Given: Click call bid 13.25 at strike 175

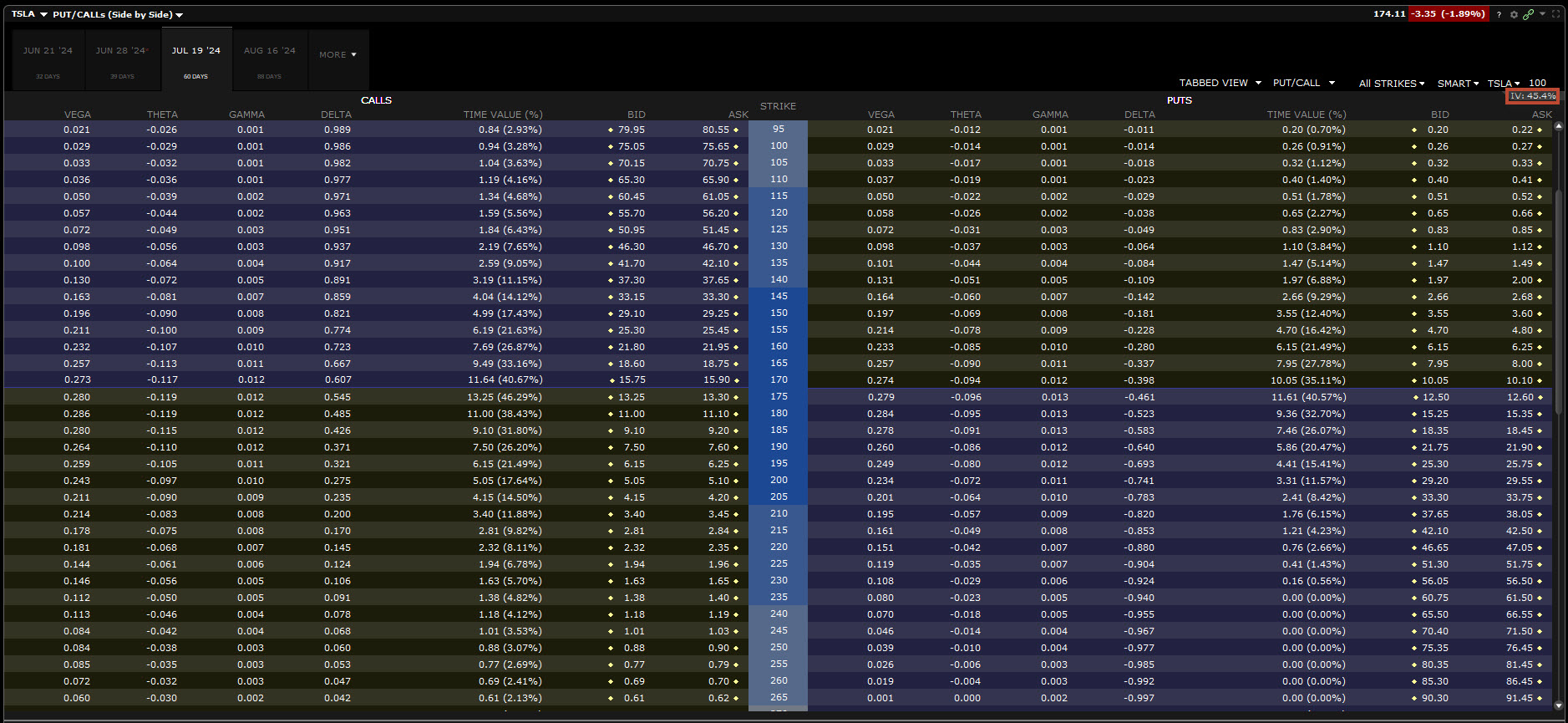Looking at the screenshot, I should [632, 397].
